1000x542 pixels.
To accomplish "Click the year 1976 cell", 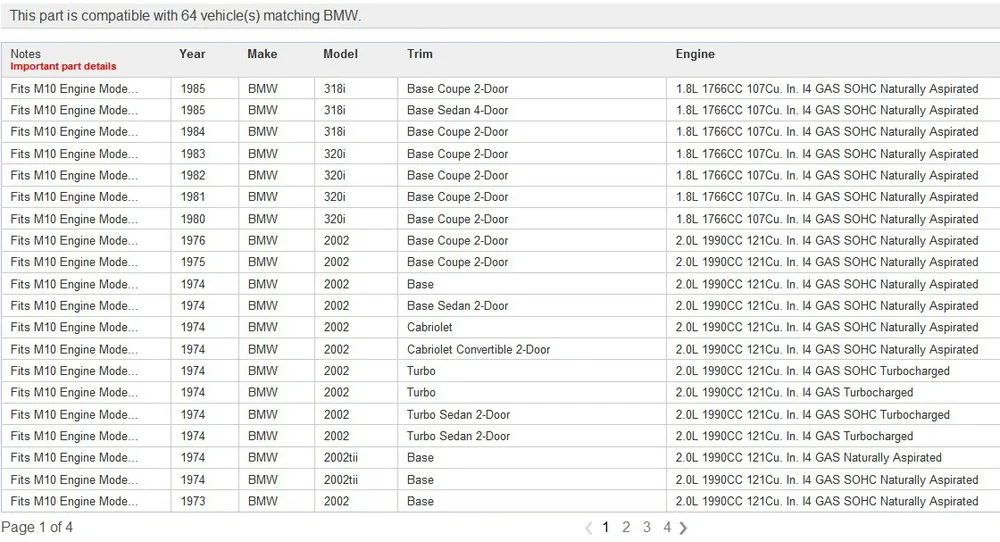I will [x=193, y=240].
